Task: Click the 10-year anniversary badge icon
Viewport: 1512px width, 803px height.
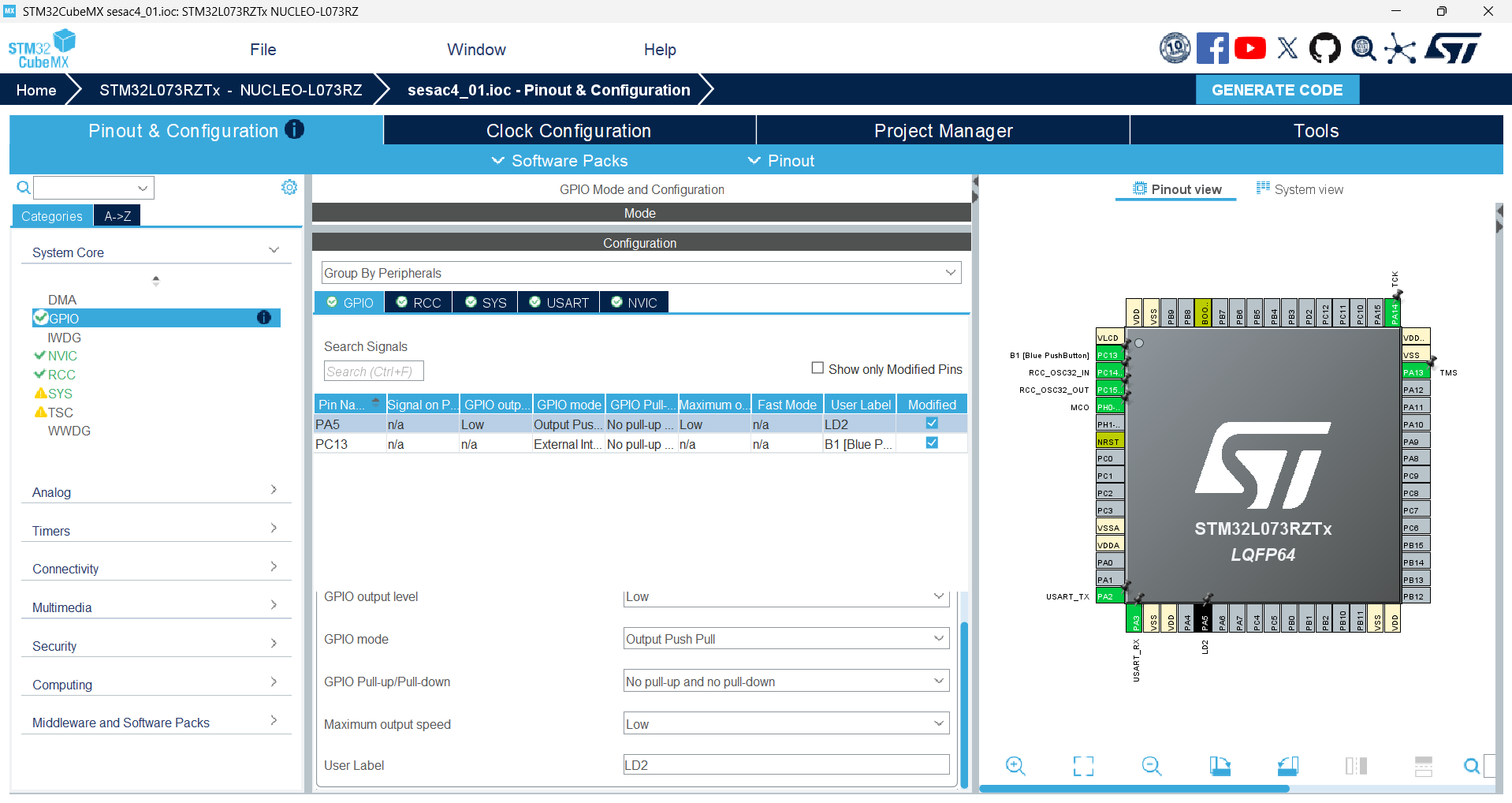Action: tap(1175, 49)
